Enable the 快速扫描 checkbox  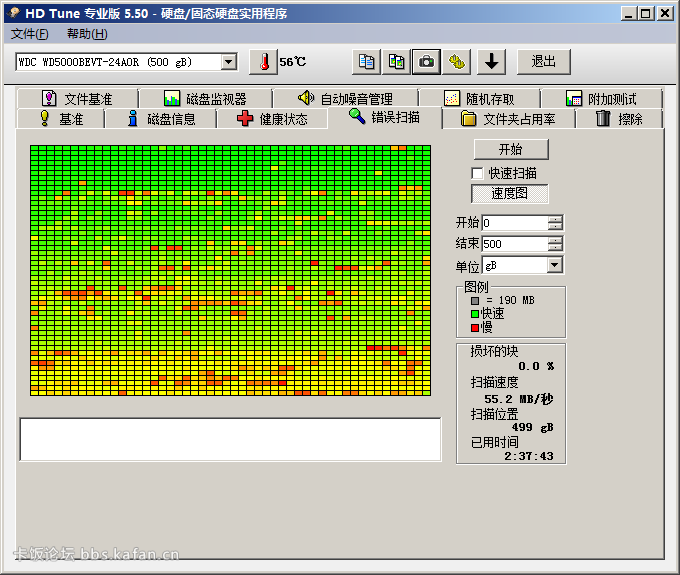pyautogui.click(x=477, y=173)
